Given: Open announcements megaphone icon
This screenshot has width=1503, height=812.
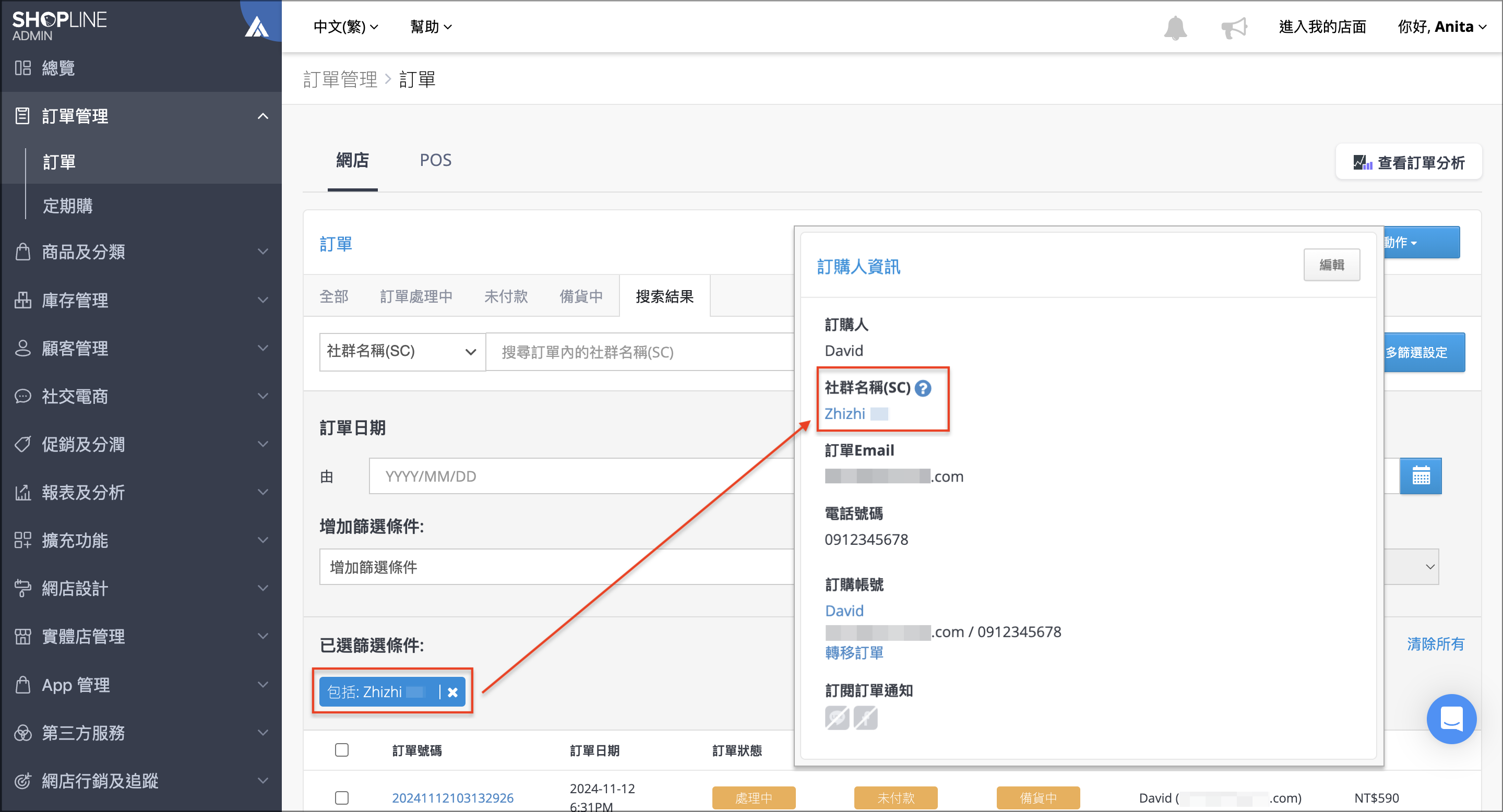Looking at the screenshot, I should coord(1234,28).
